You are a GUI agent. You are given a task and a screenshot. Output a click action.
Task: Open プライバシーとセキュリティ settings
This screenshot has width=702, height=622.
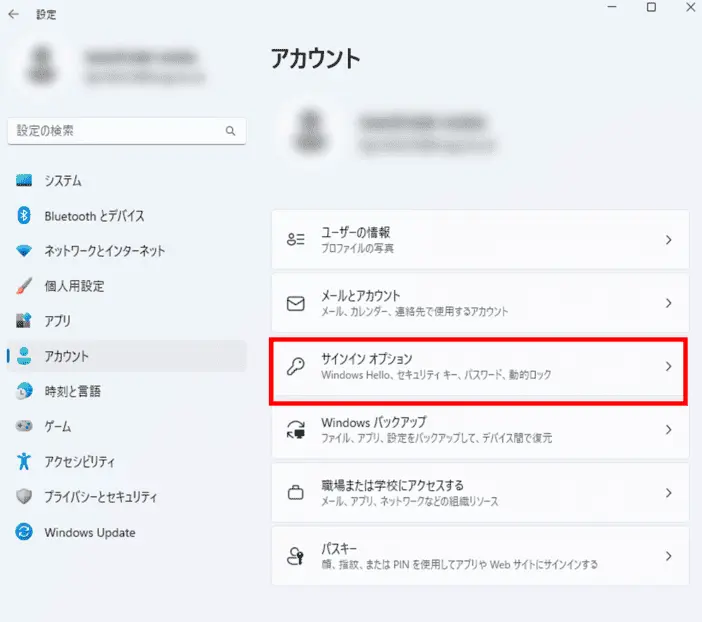pyautogui.click(x=101, y=497)
